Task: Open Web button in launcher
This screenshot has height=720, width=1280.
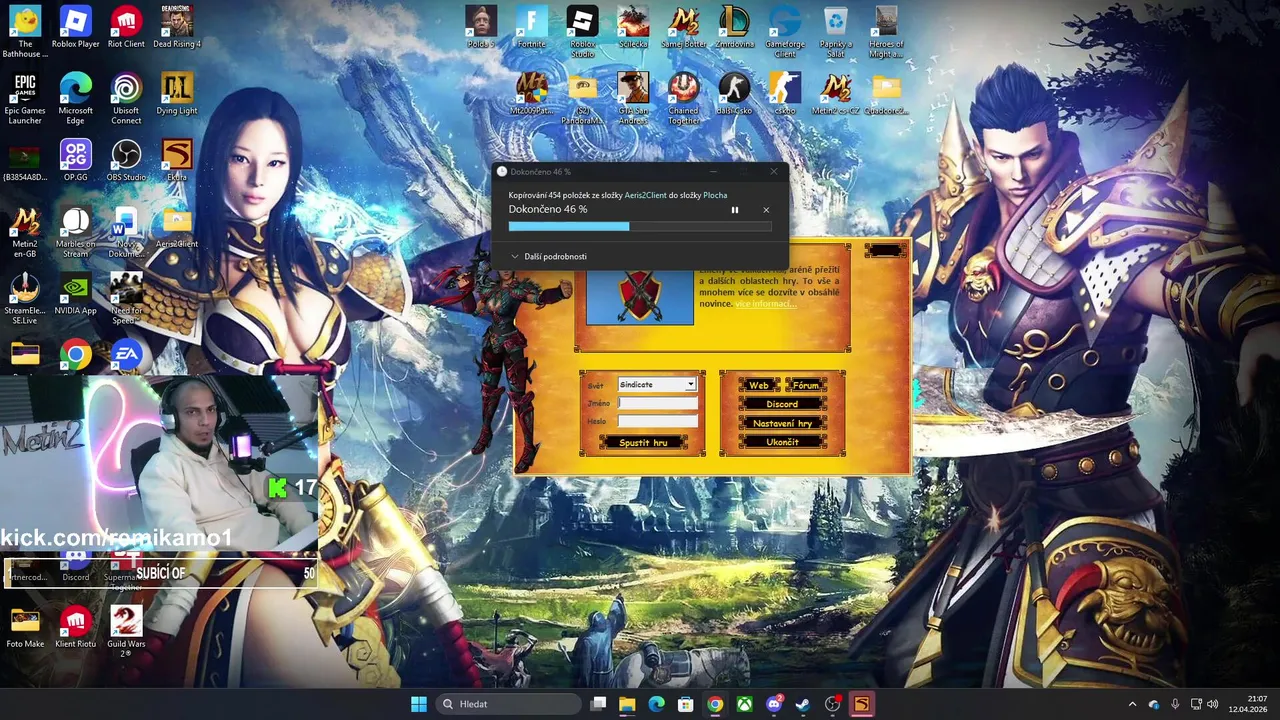Action: [759, 385]
